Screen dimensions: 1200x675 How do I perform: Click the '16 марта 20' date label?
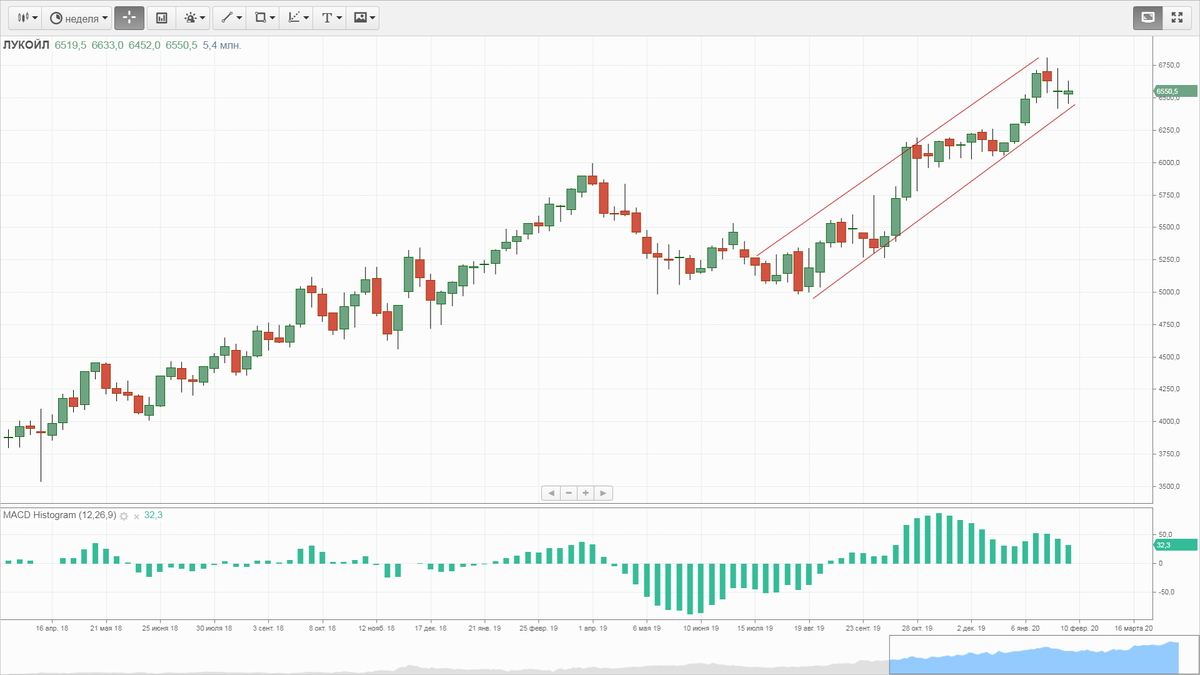[1134, 629]
